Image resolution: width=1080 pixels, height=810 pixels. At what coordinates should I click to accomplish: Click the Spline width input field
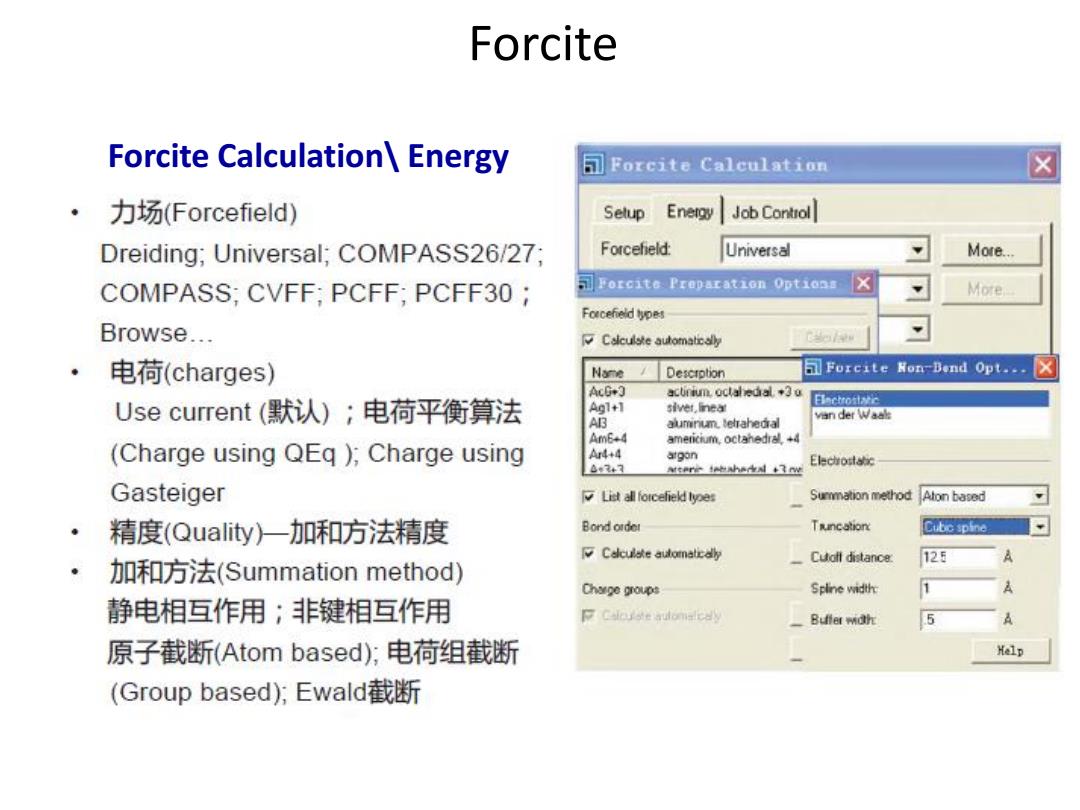(x=958, y=588)
